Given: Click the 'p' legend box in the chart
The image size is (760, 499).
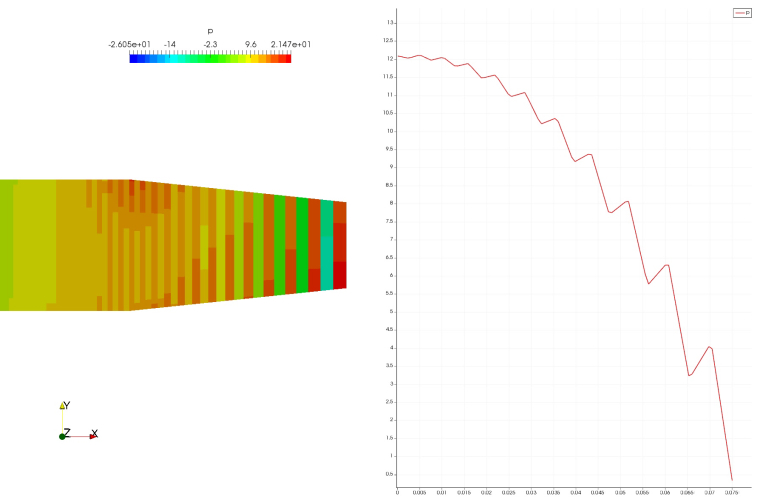Looking at the screenshot, I should click(x=742, y=13).
